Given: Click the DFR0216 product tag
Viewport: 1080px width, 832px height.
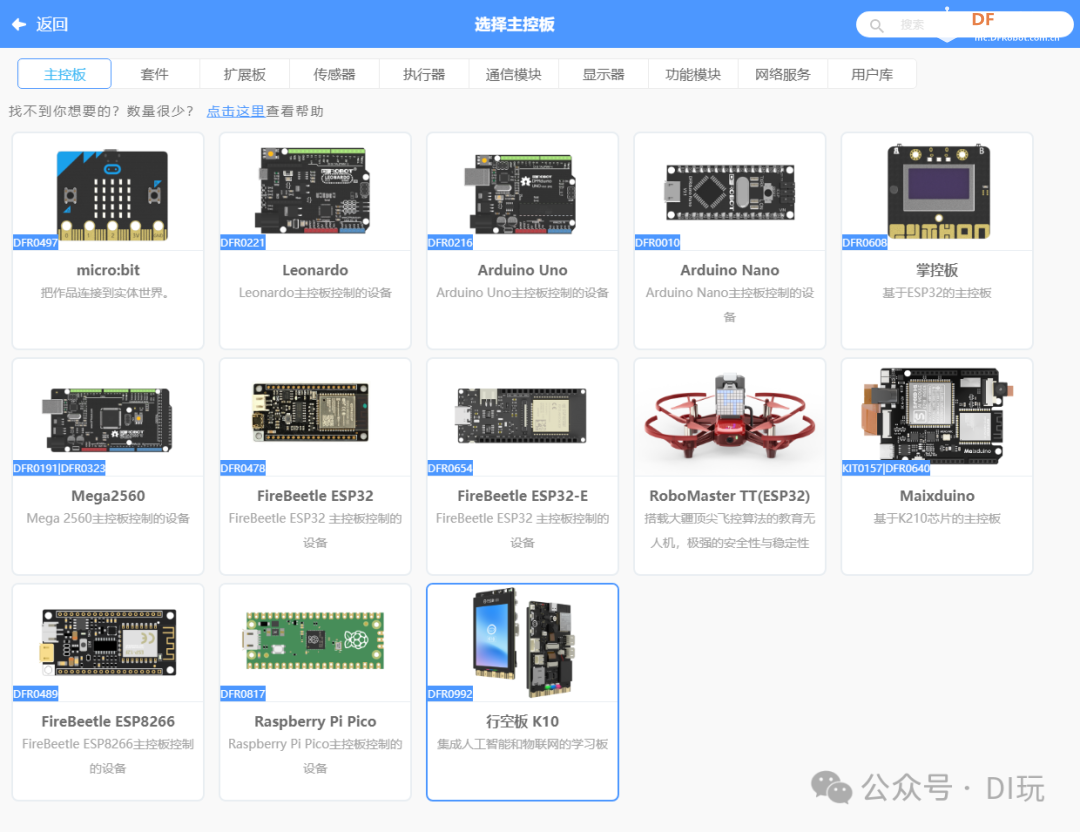Looking at the screenshot, I should coord(450,242).
